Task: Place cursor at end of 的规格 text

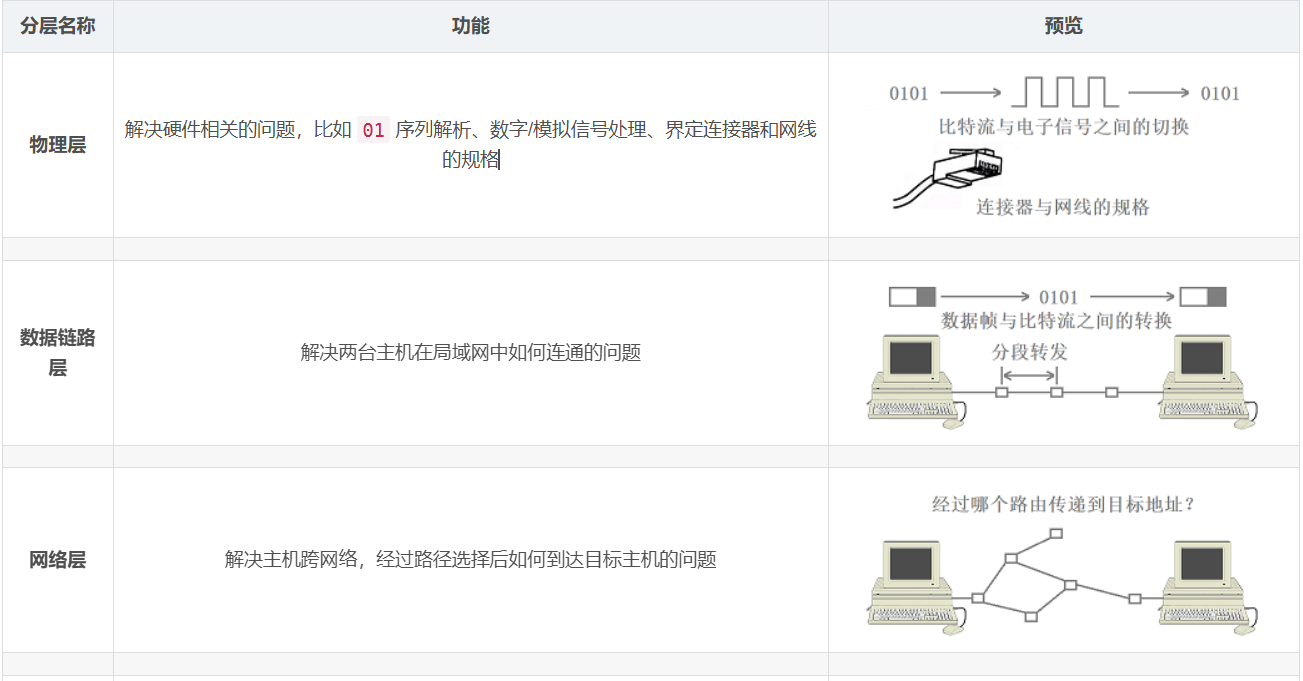Action: coord(499,160)
